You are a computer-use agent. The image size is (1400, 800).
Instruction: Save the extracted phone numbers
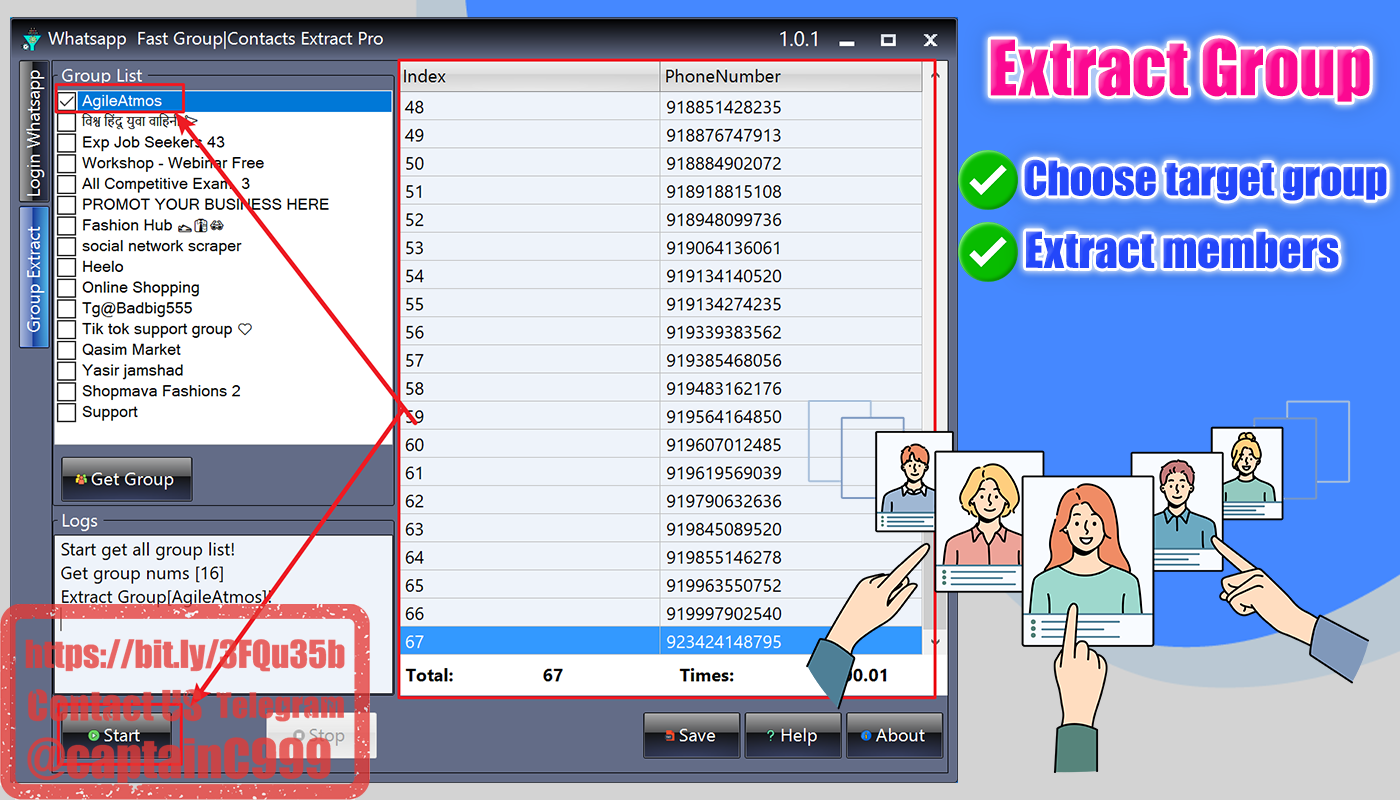click(691, 735)
